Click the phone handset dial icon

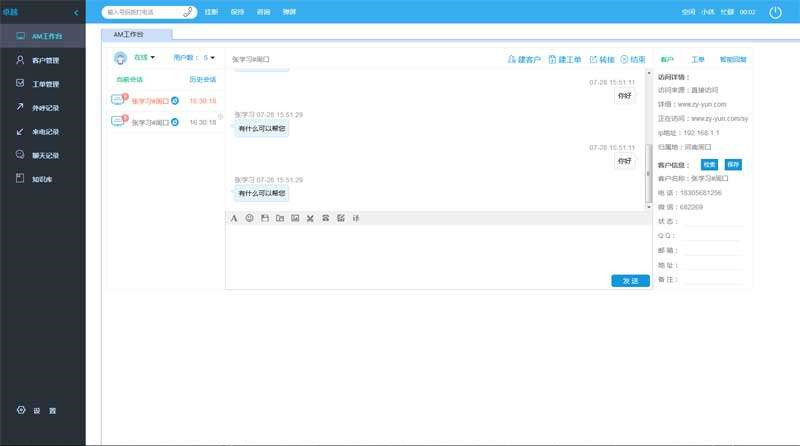189,12
